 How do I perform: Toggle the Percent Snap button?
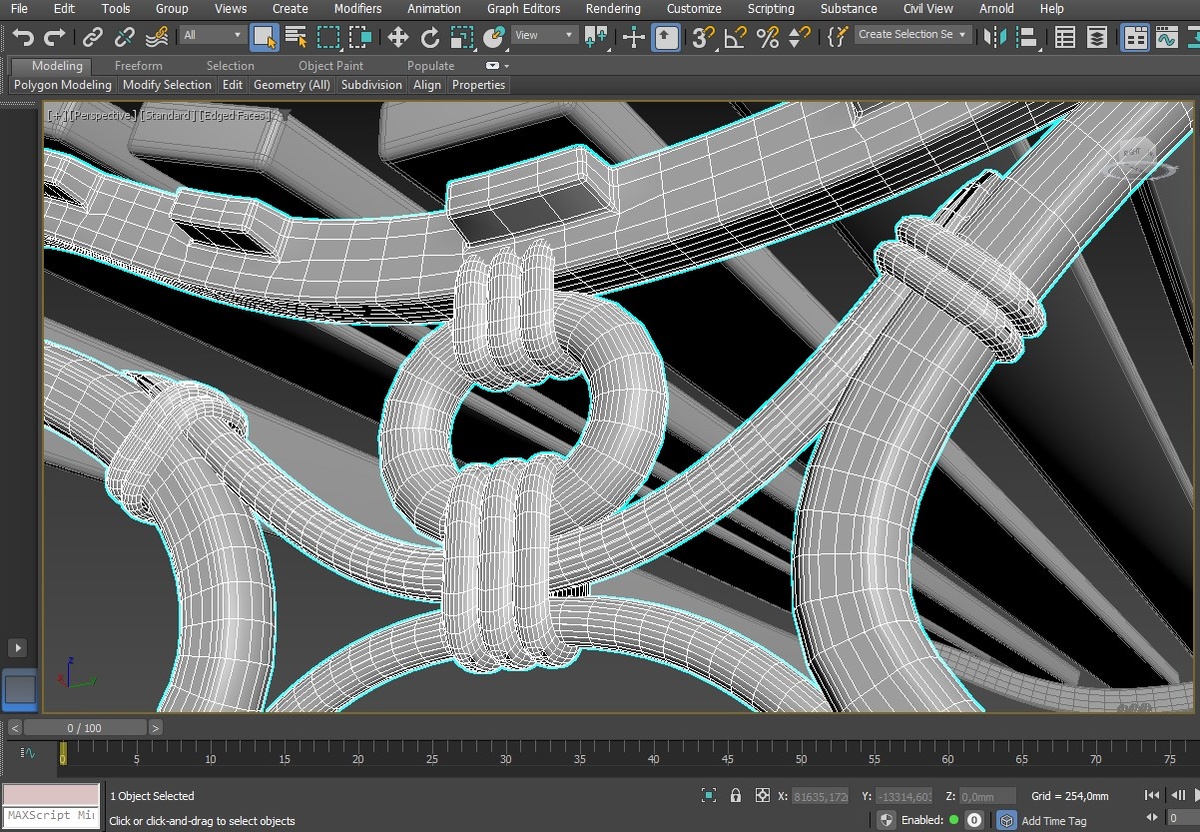click(x=767, y=37)
